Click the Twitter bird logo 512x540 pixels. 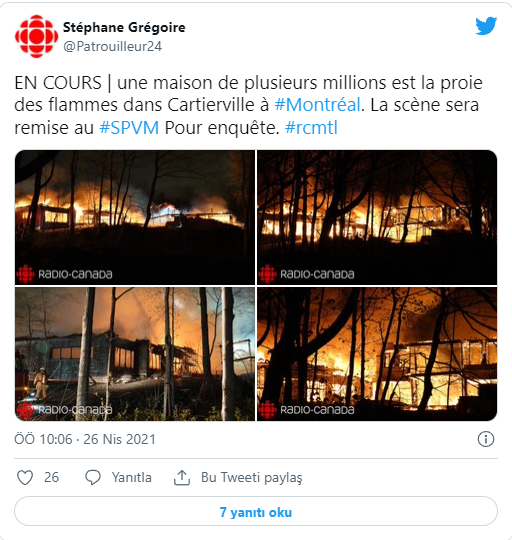486,26
